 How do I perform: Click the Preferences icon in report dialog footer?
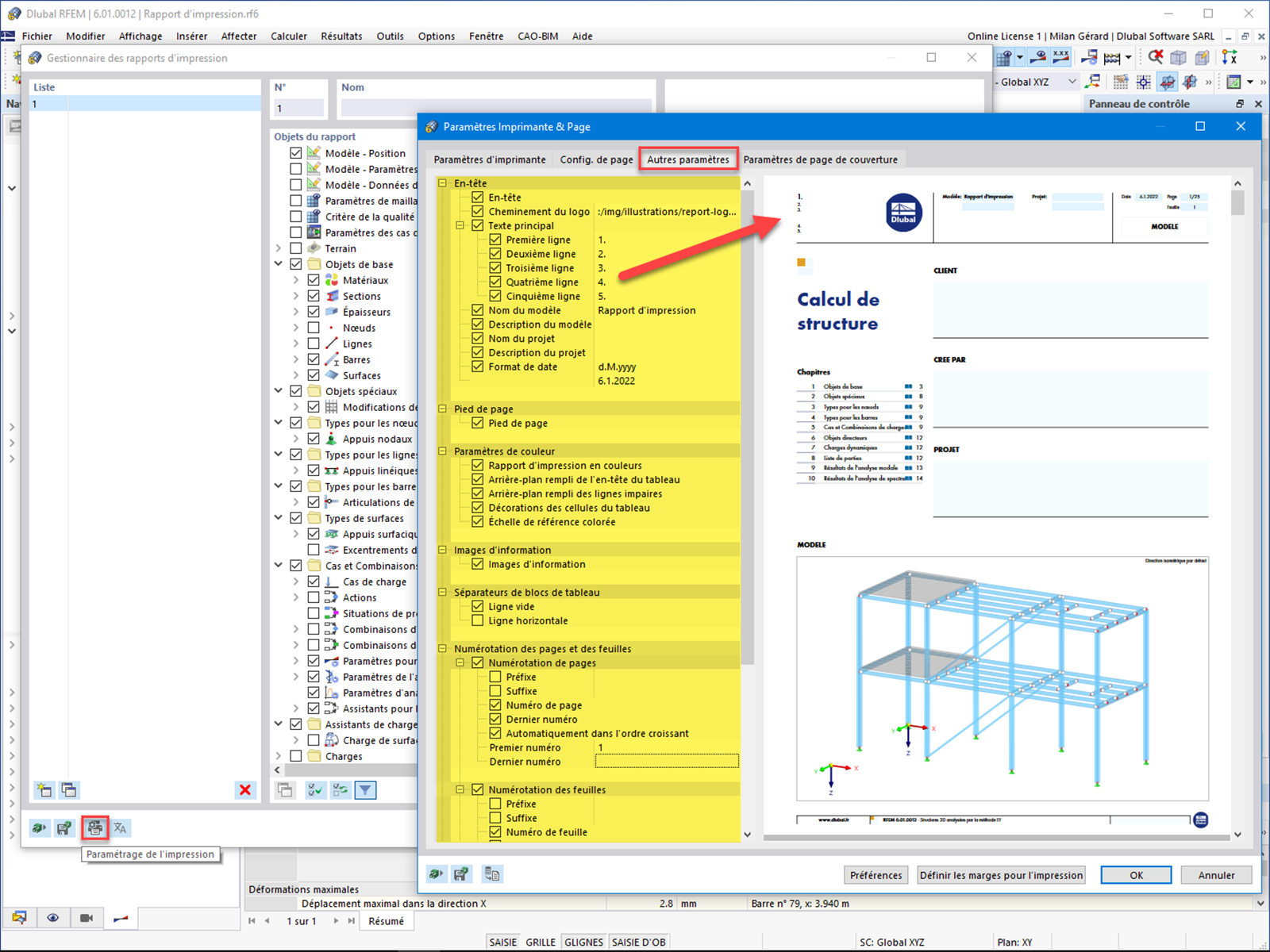[x=876, y=874]
